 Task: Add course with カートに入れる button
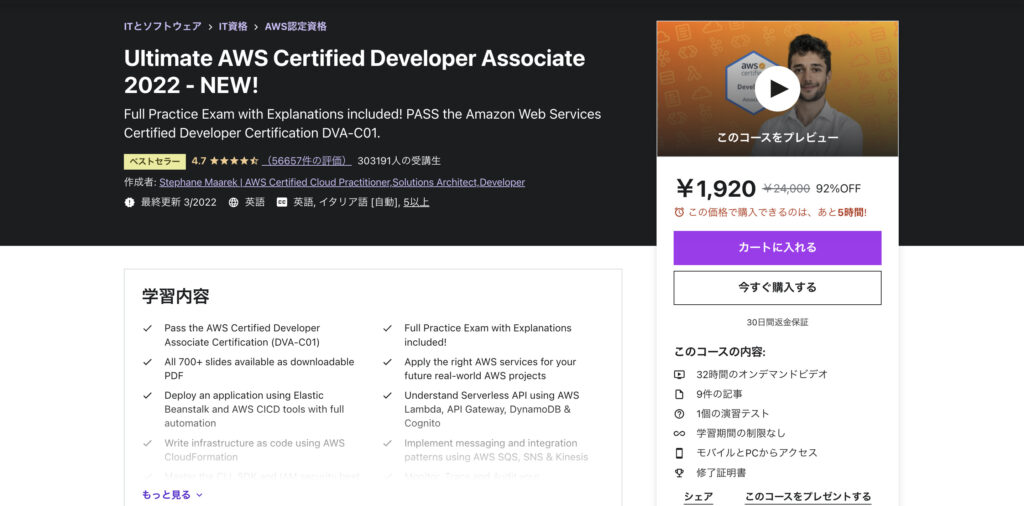[777, 247]
